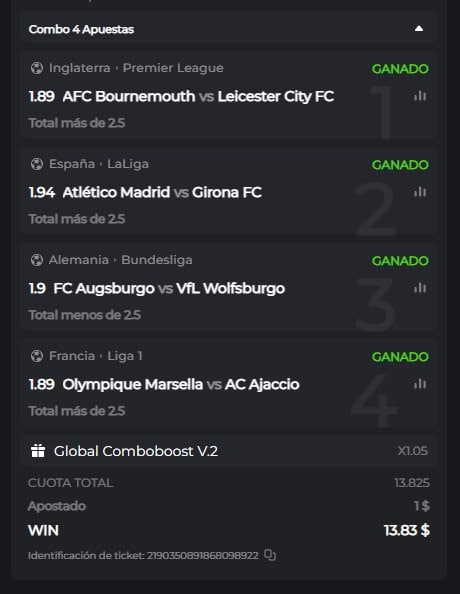Collapse the Combo 4 Apuestas section
This screenshot has height=594, width=460.
click(x=419, y=29)
